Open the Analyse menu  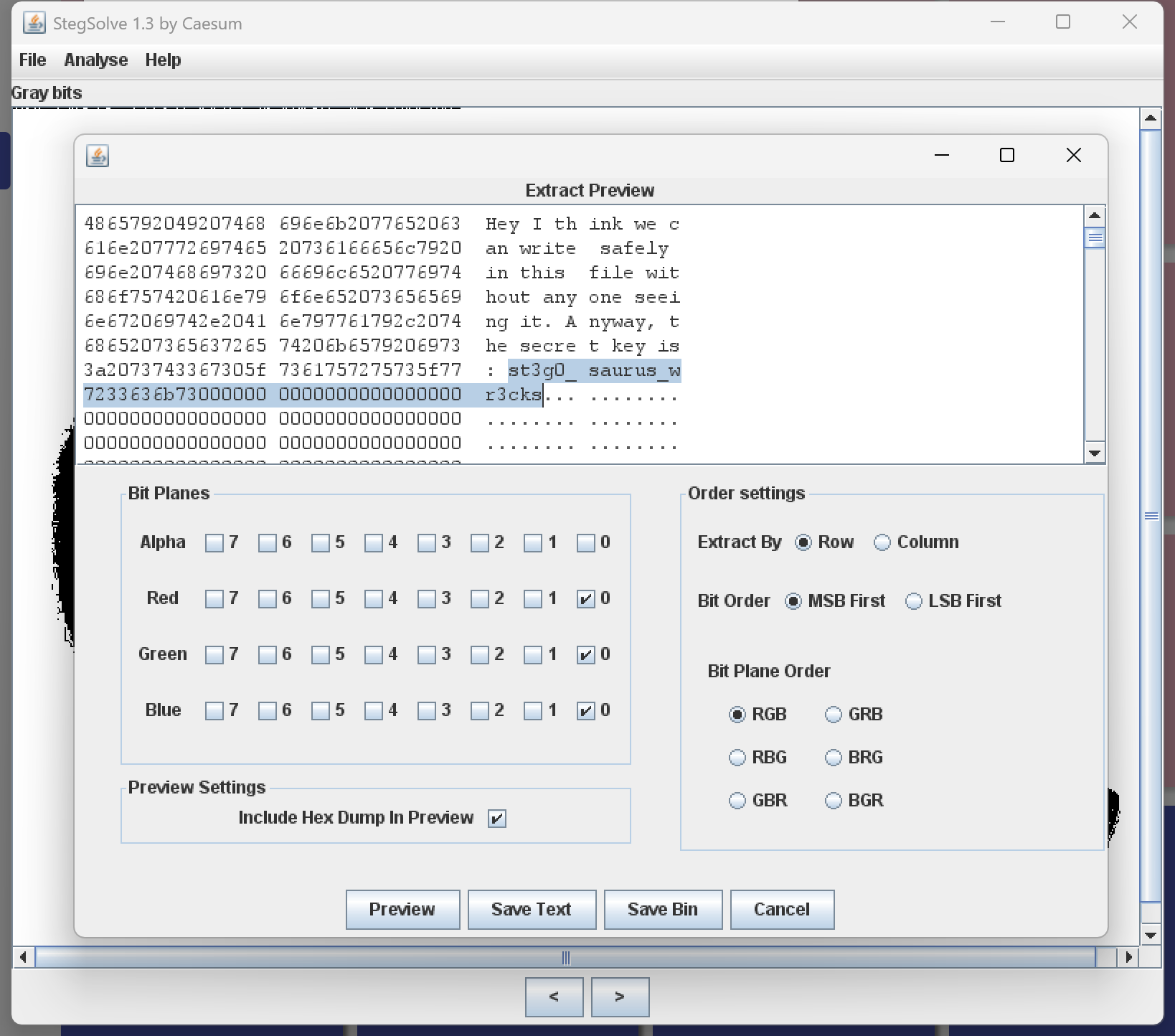[95, 60]
